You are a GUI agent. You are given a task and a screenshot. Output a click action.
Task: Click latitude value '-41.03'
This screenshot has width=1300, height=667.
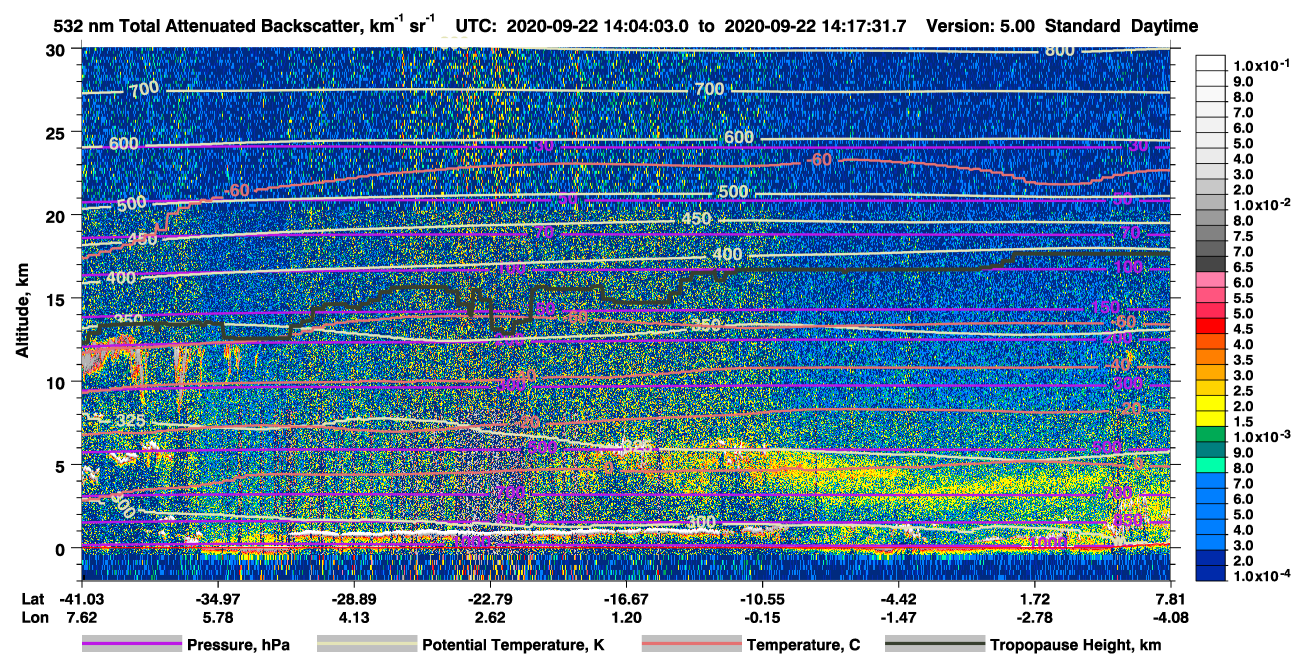coord(81,598)
